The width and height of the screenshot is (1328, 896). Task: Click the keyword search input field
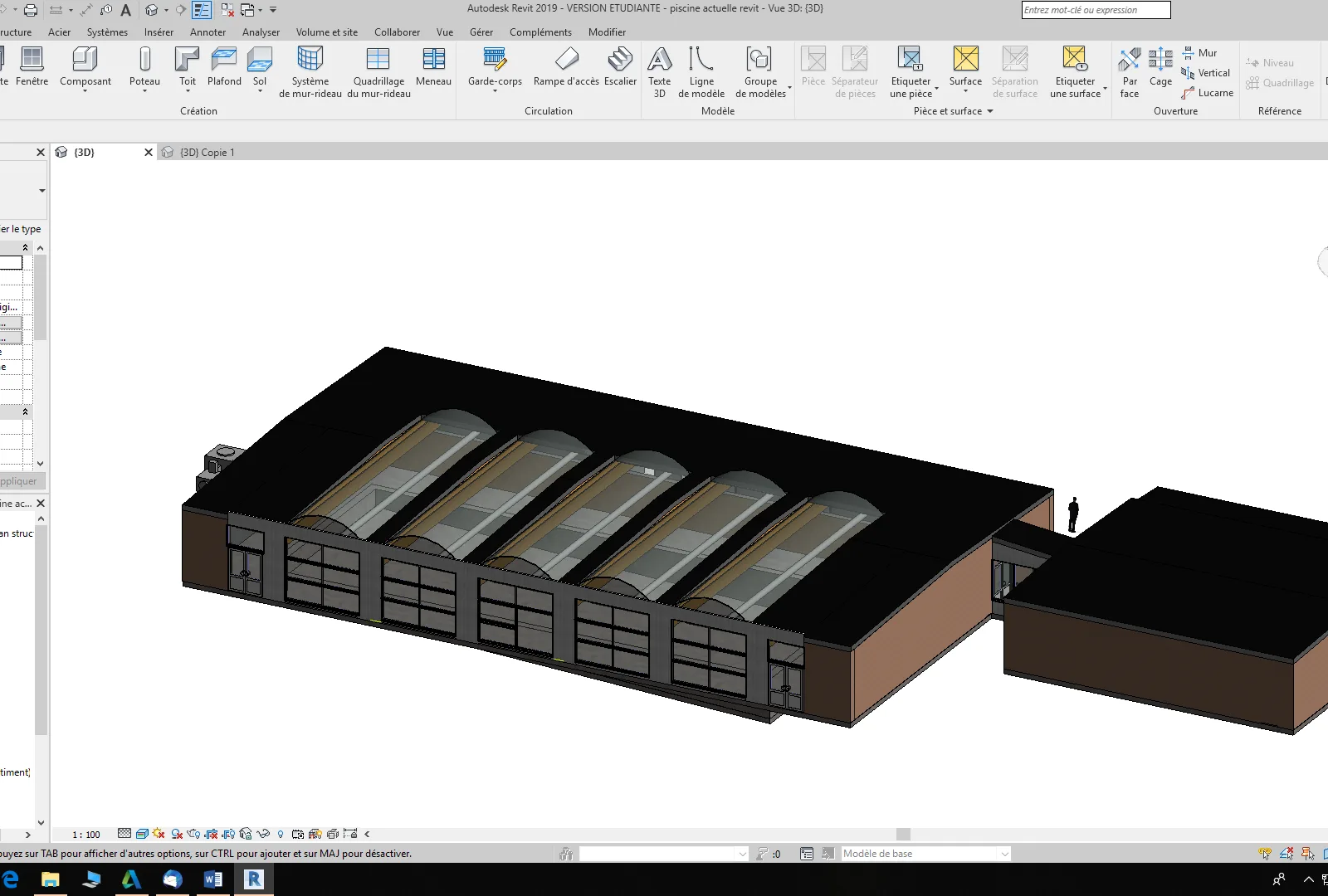pos(1096,10)
